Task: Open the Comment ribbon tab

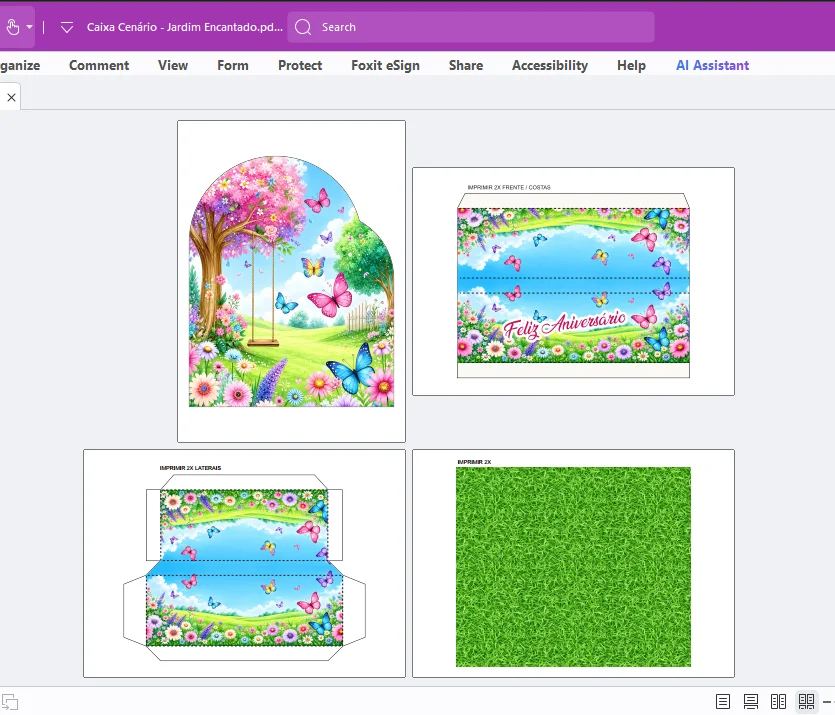Action: click(x=99, y=65)
